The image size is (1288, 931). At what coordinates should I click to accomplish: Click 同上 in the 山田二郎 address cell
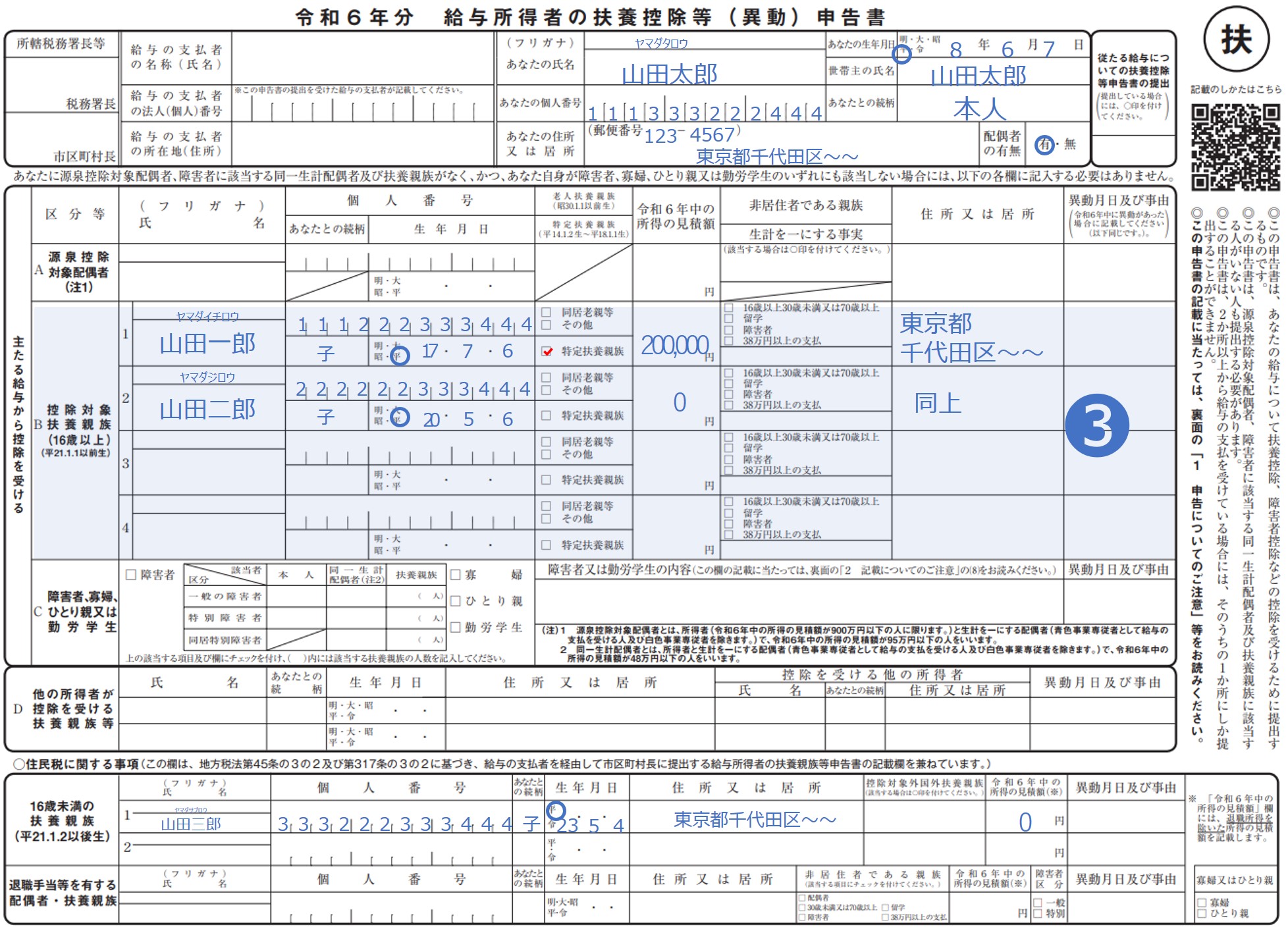938,402
